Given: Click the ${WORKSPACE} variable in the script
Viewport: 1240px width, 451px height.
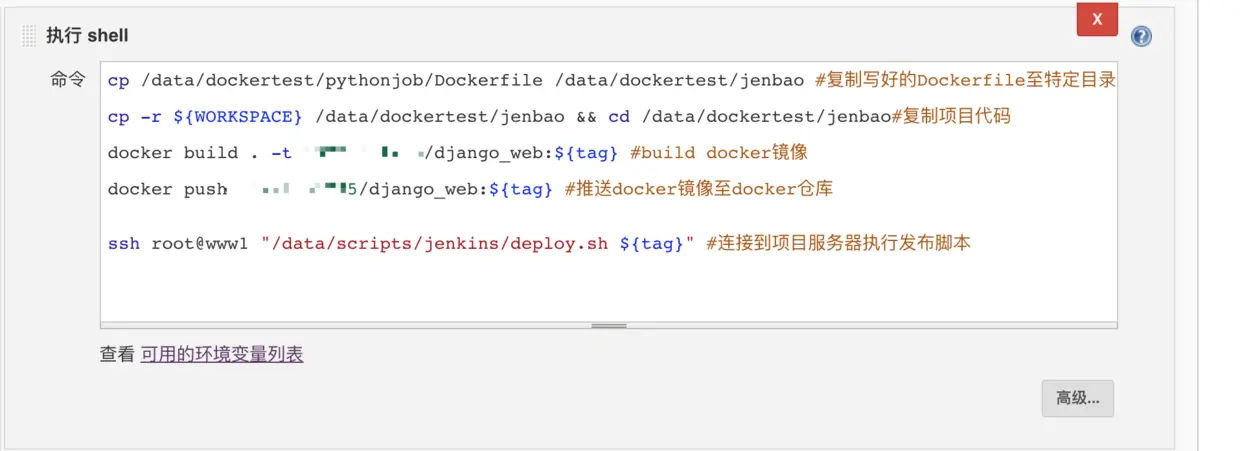Looking at the screenshot, I should pyautogui.click(x=237, y=117).
